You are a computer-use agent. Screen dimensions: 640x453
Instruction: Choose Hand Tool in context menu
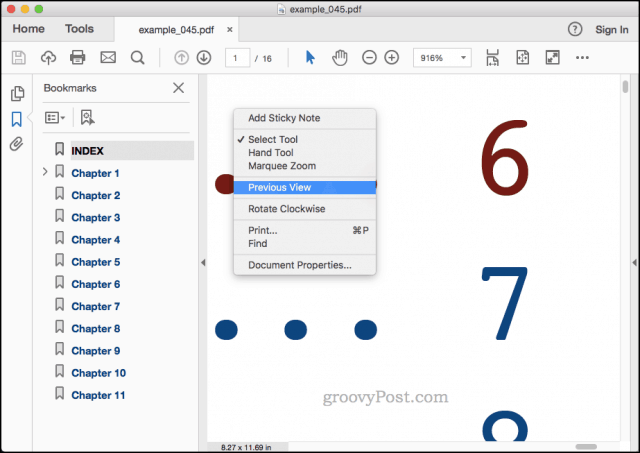(305, 153)
